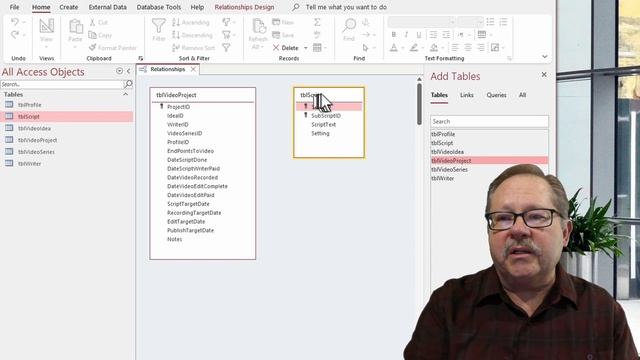Switch to the External Data tab
Viewport: 640px width, 360px height.
click(x=108, y=7)
